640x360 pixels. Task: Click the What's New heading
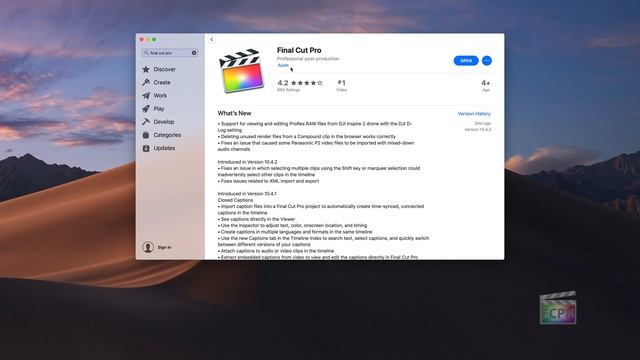pos(234,113)
